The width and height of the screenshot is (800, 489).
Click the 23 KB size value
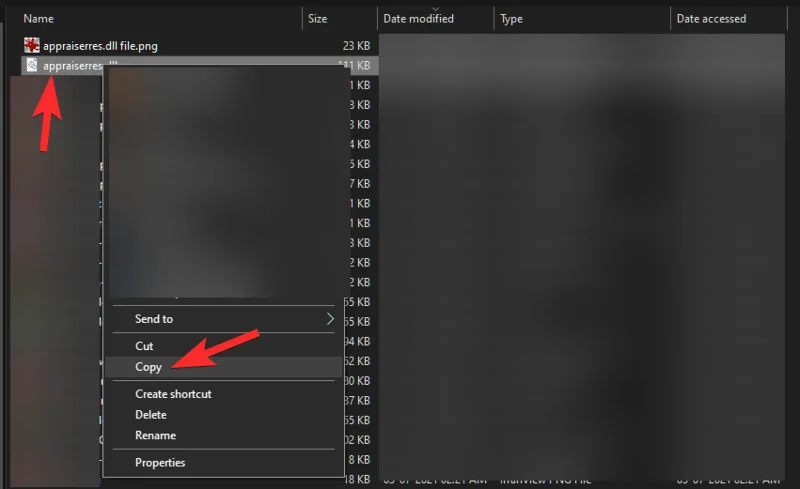coord(356,46)
